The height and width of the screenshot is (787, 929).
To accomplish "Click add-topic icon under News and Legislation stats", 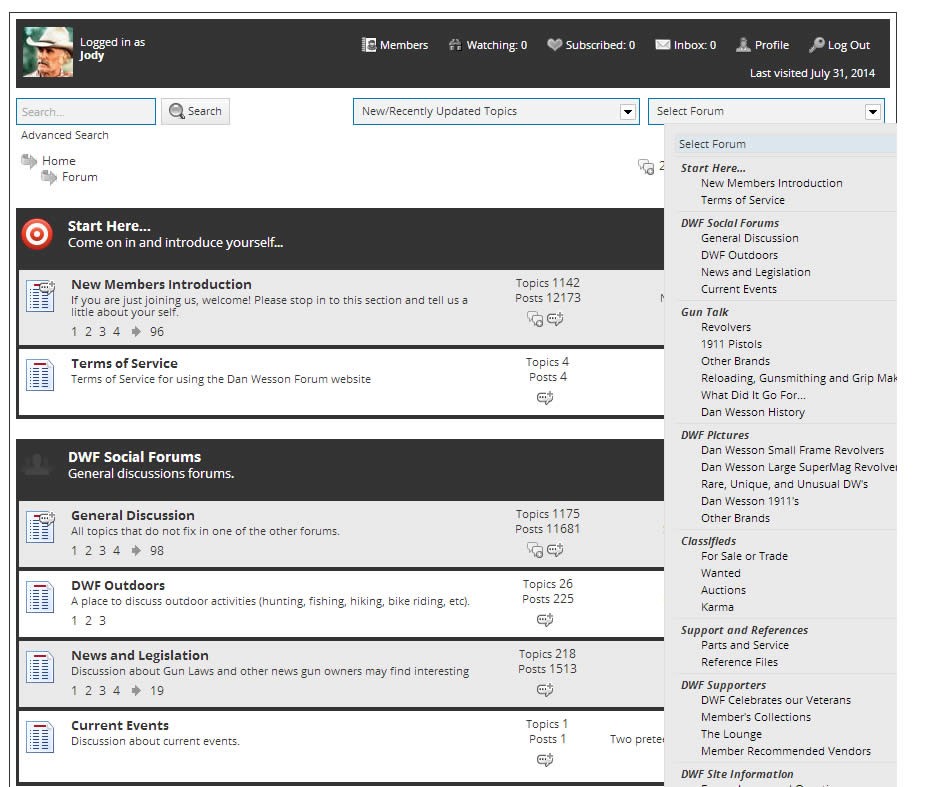I will (545, 690).
